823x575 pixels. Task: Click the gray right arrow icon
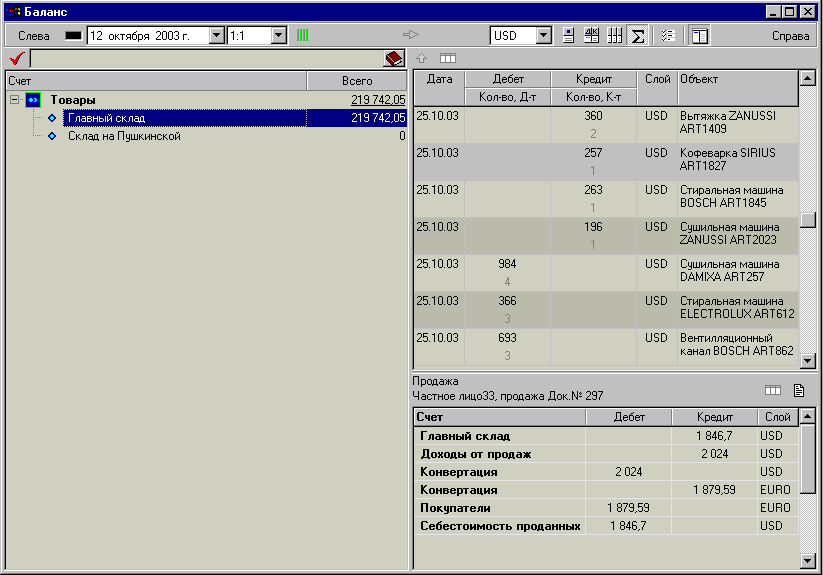click(x=410, y=35)
